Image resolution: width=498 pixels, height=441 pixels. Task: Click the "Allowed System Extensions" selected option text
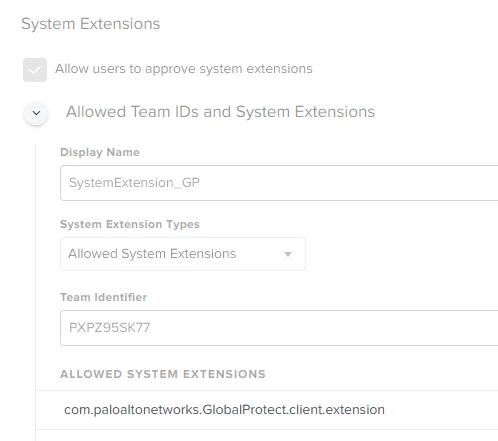tap(152, 254)
